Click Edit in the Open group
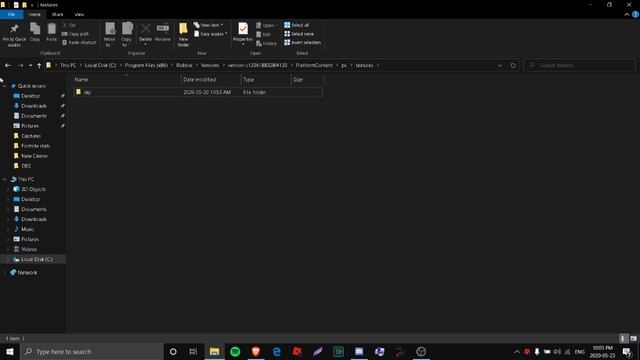Viewport: 640px width, 360px height. pos(264,34)
